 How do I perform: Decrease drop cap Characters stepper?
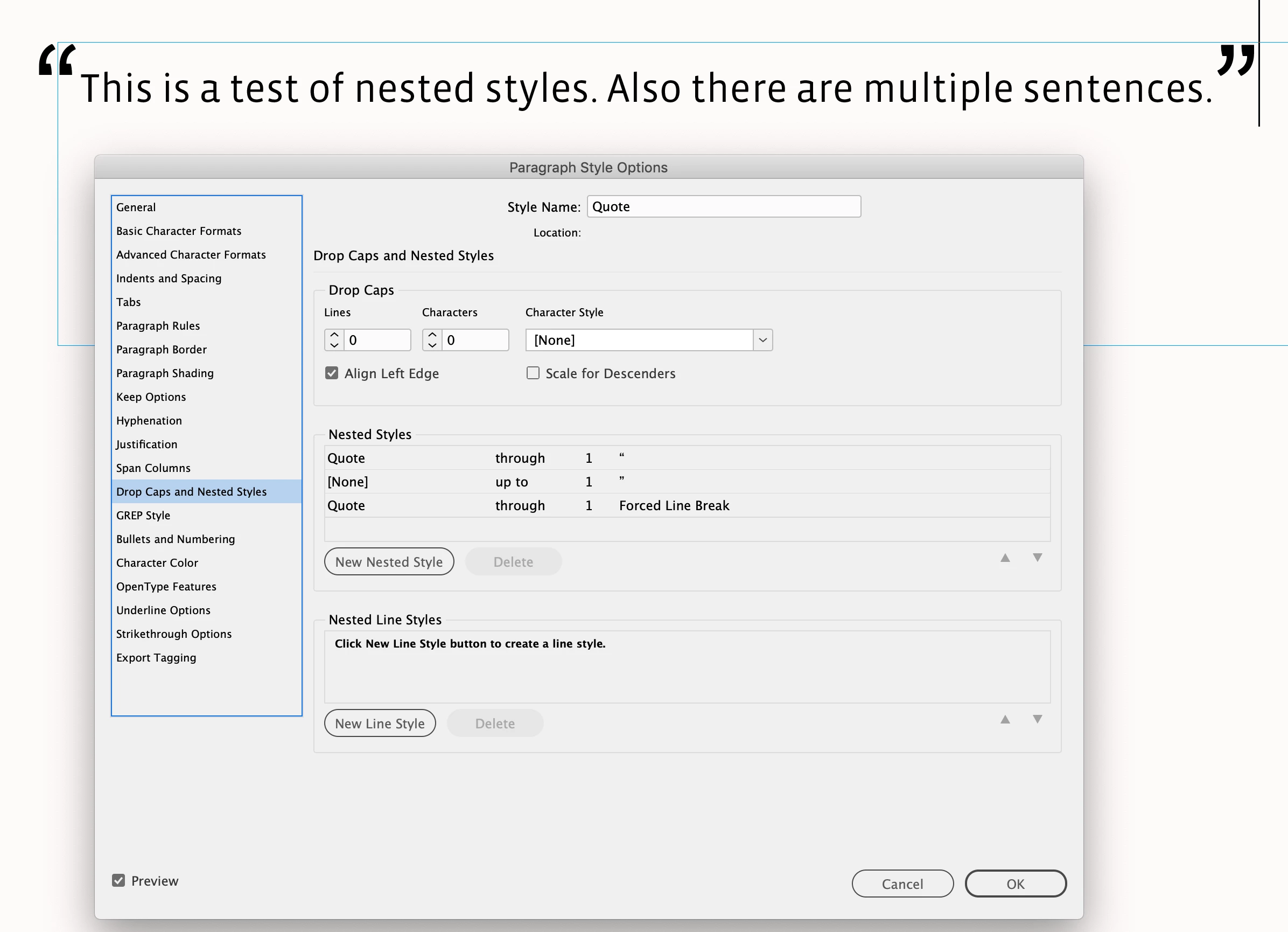coord(432,345)
